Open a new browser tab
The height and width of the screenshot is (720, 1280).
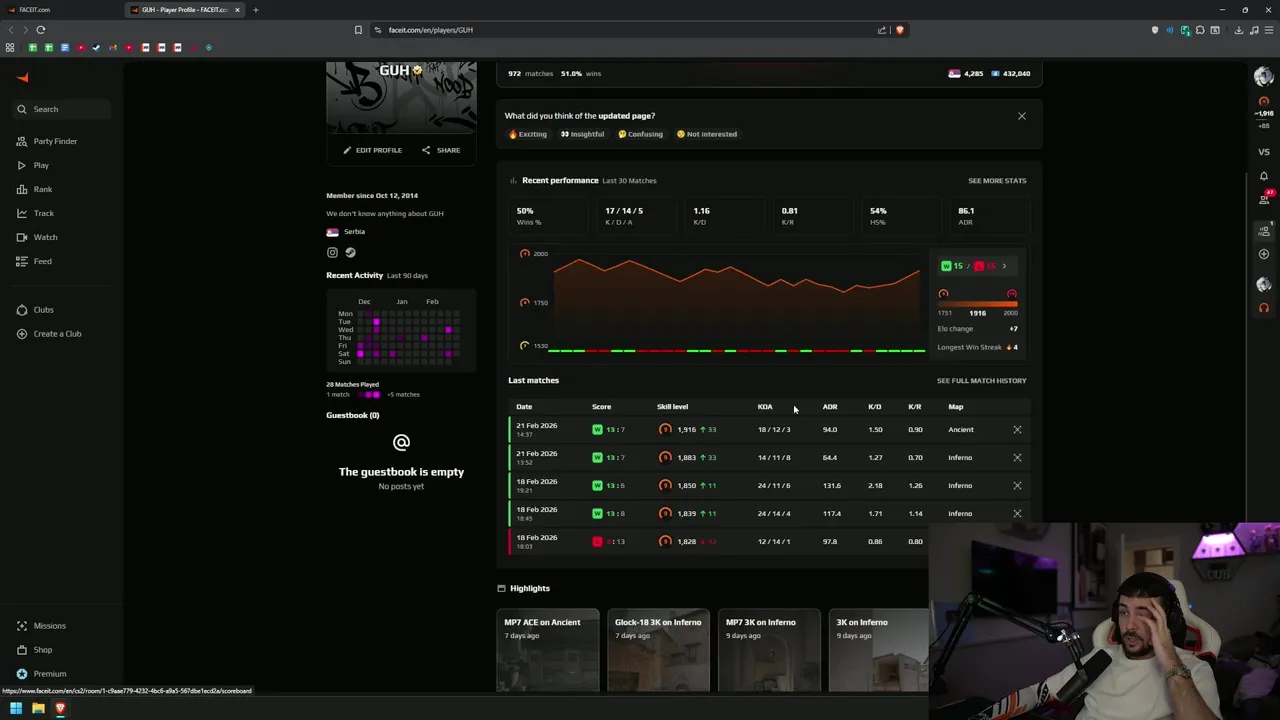pyautogui.click(x=255, y=10)
